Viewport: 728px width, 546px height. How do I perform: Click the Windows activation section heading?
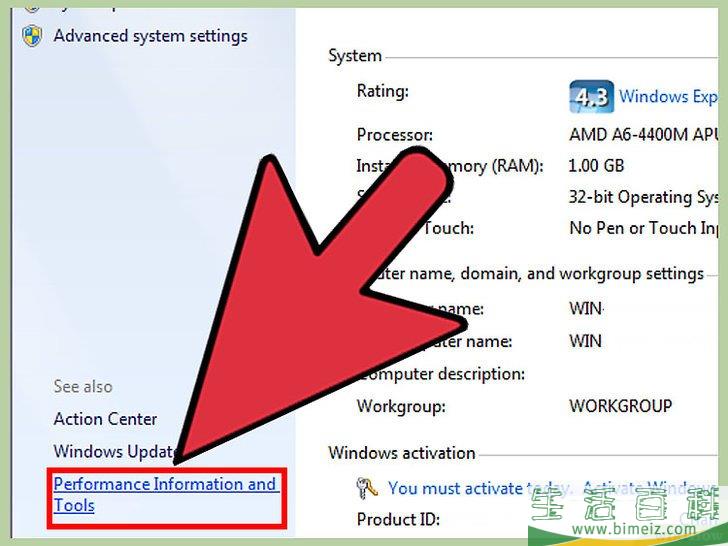pos(402,453)
